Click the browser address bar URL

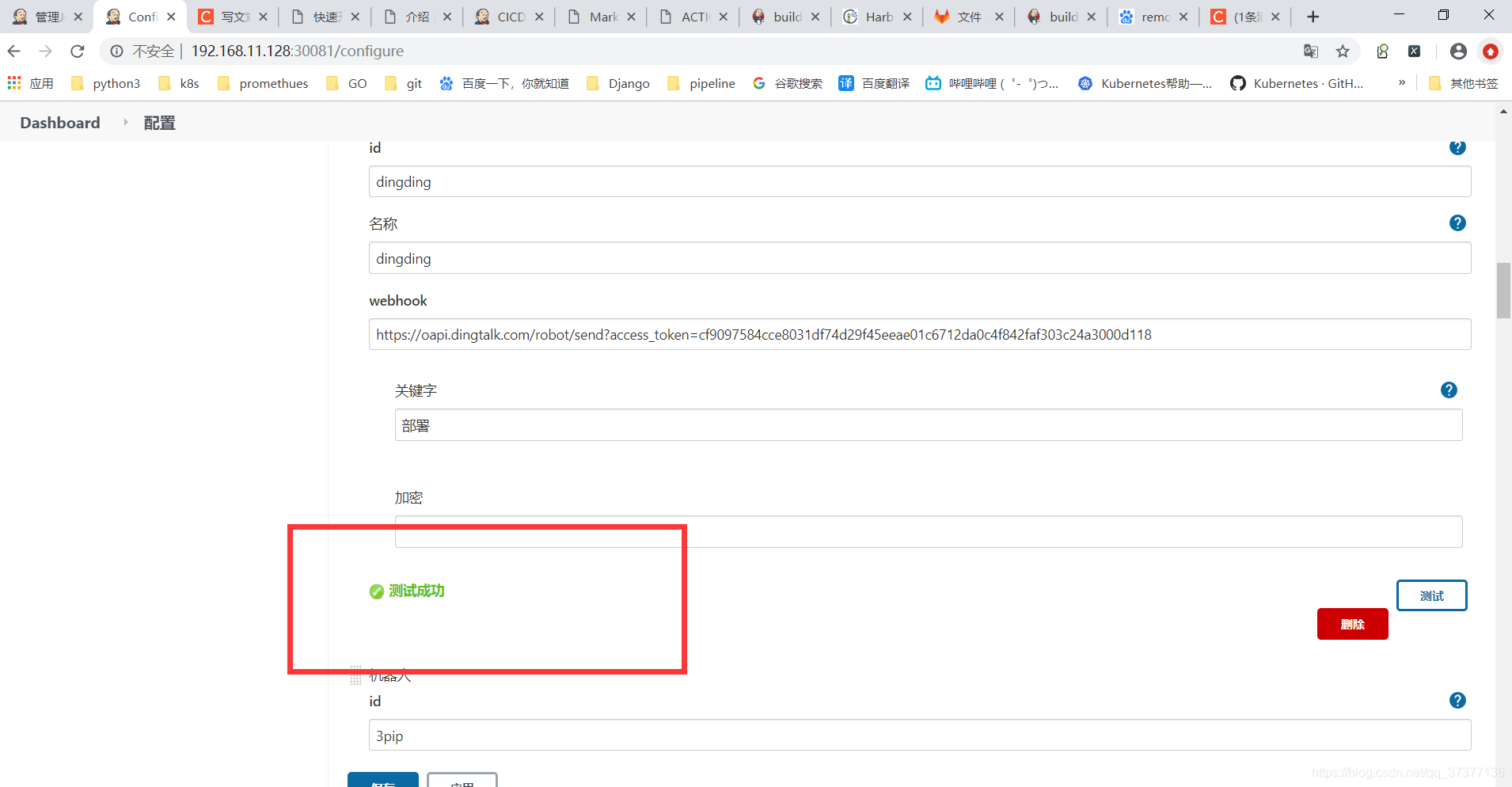(297, 51)
